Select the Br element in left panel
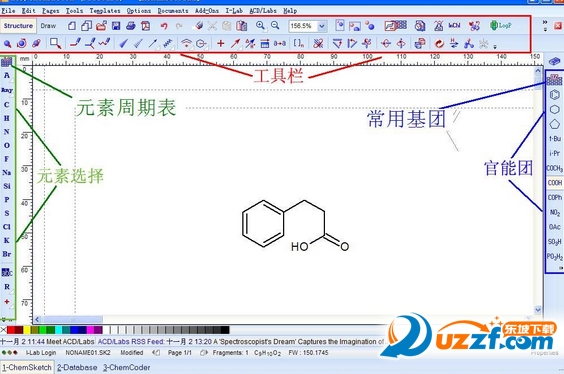Viewport: 564px width, 374px height. point(6,254)
